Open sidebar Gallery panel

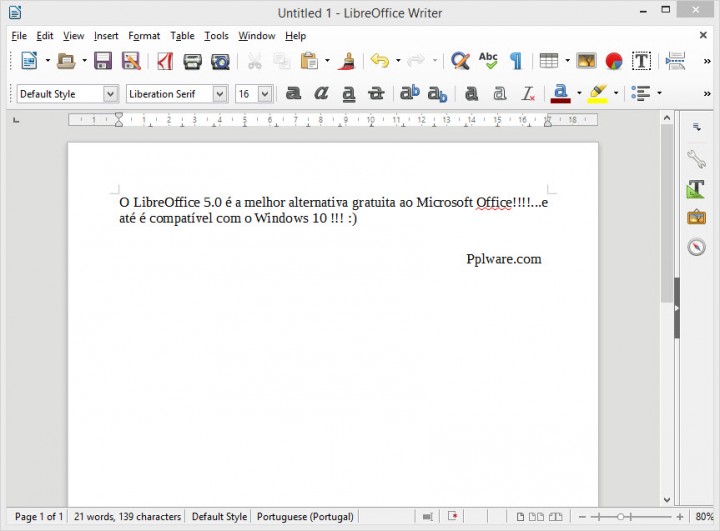[x=697, y=217]
